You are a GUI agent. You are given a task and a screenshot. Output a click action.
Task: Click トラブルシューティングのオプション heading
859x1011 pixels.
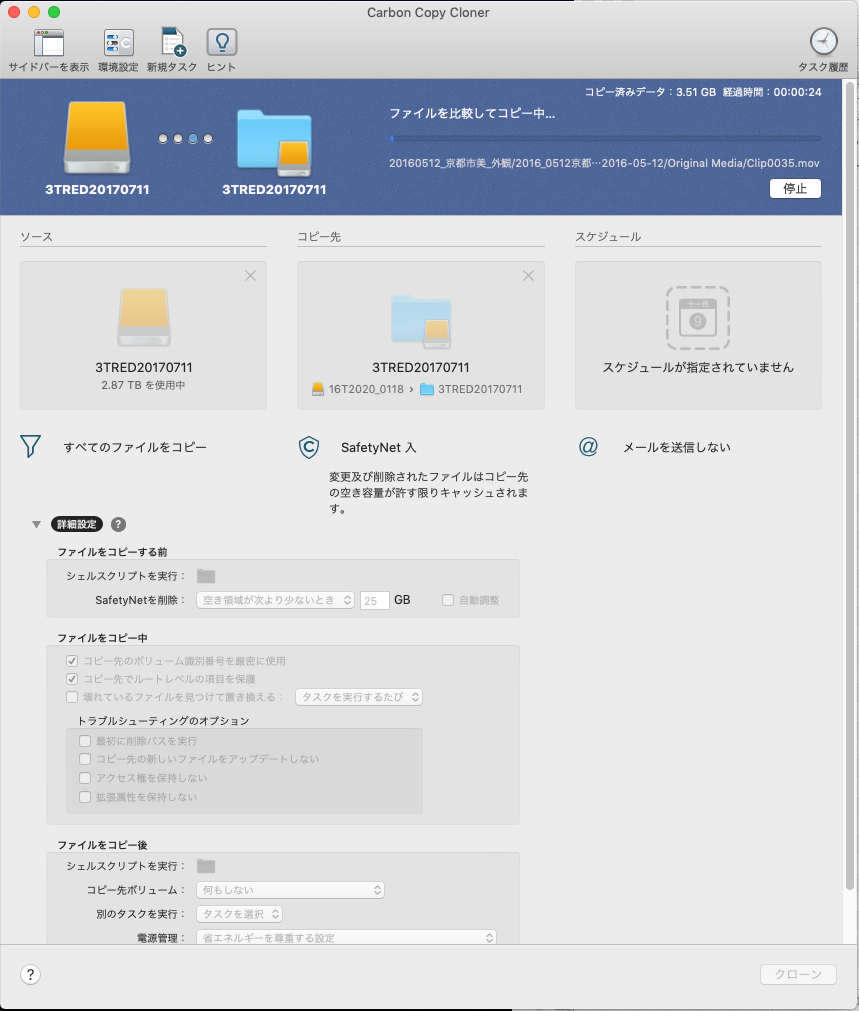163,721
